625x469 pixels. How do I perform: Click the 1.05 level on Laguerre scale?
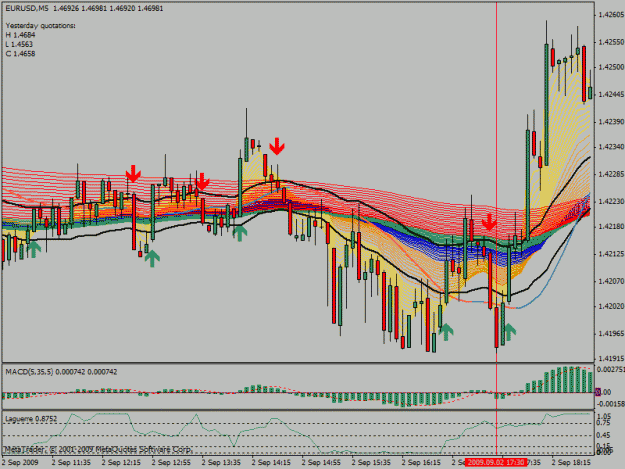pyautogui.click(x=605, y=416)
